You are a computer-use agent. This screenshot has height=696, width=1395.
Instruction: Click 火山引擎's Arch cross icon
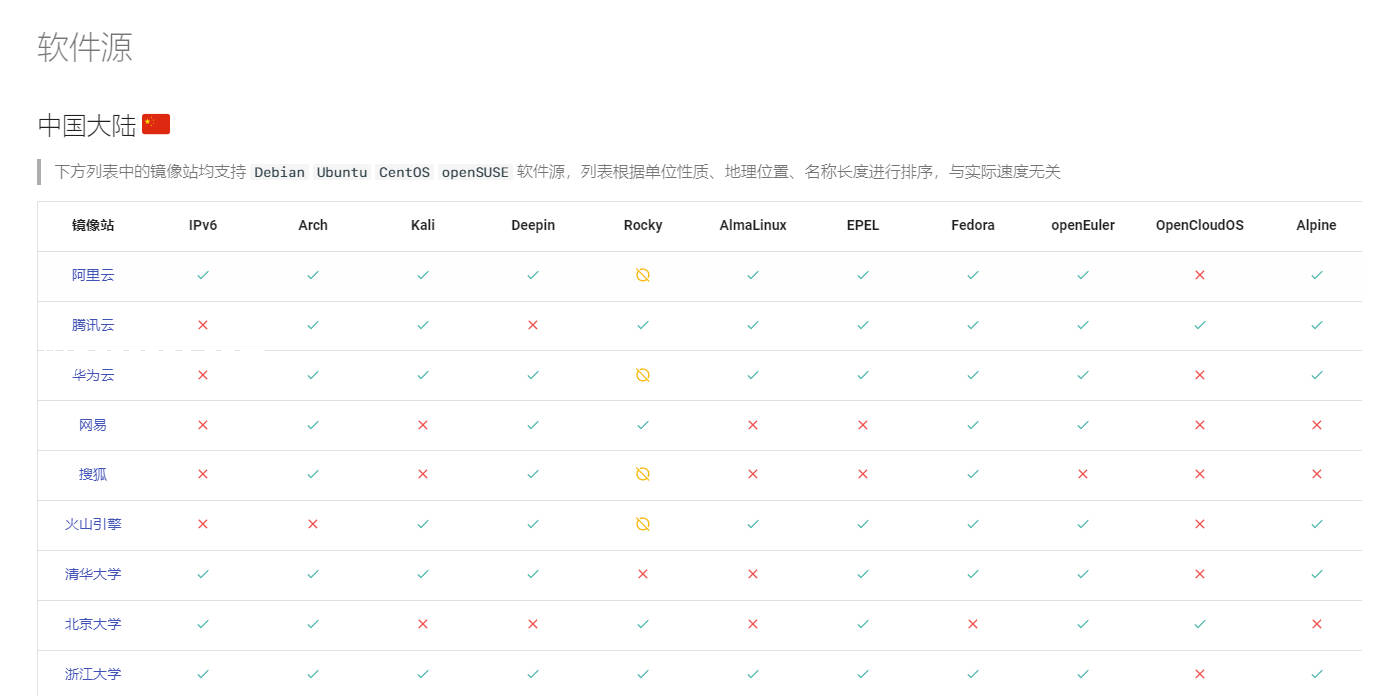click(x=313, y=524)
